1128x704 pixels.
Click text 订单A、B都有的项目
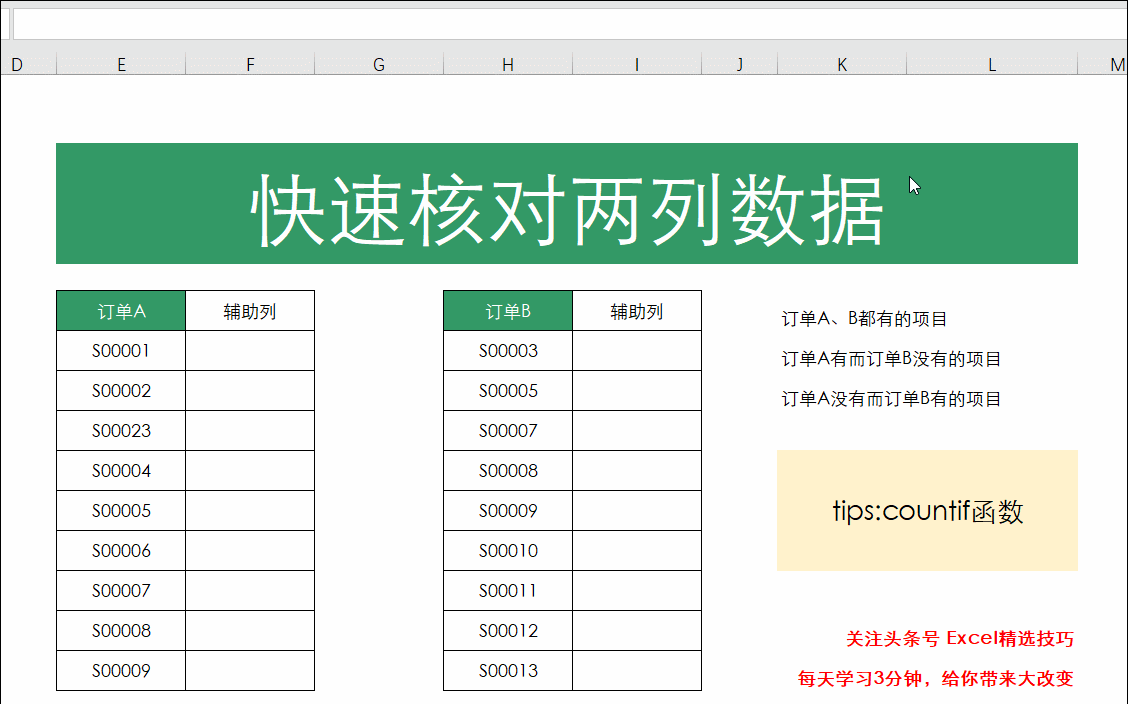864,319
